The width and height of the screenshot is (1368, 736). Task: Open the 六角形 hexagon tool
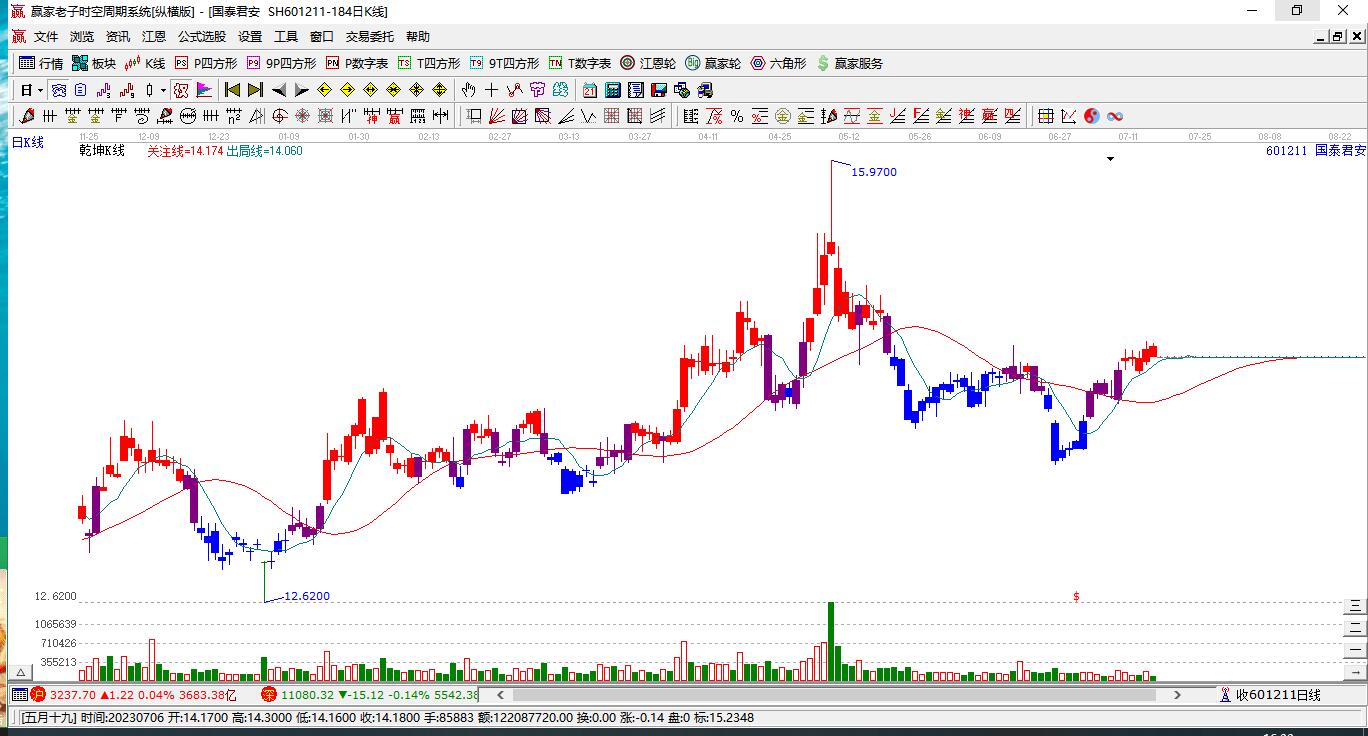pyautogui.click(x=778, y=63)
